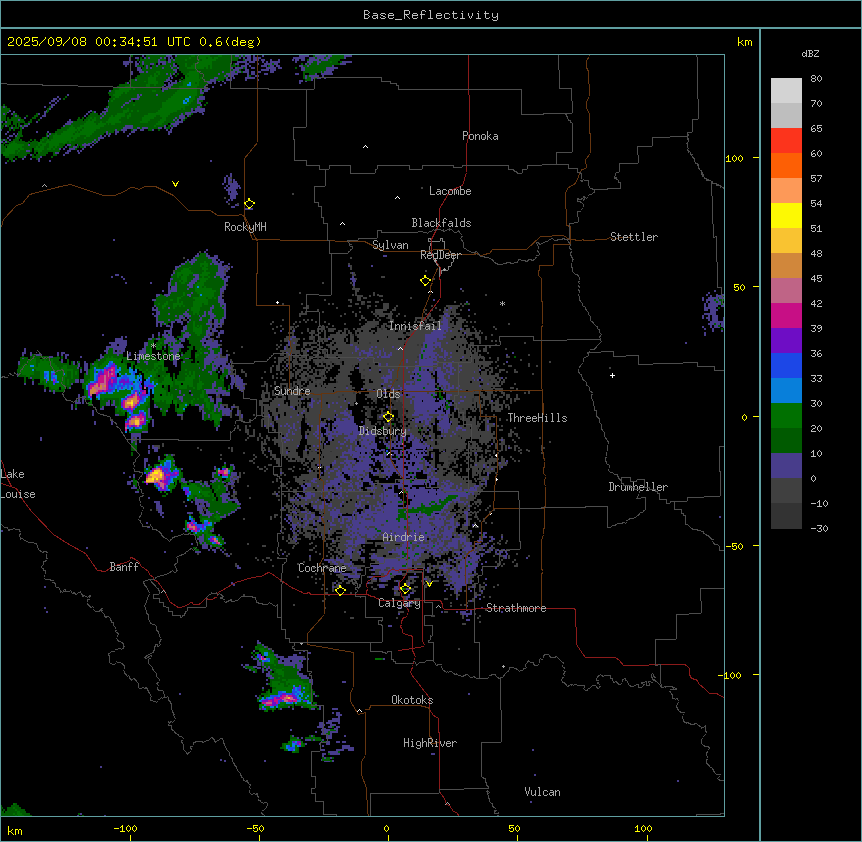
Task: Select the Vulcan label
Action: click(543, 792)
